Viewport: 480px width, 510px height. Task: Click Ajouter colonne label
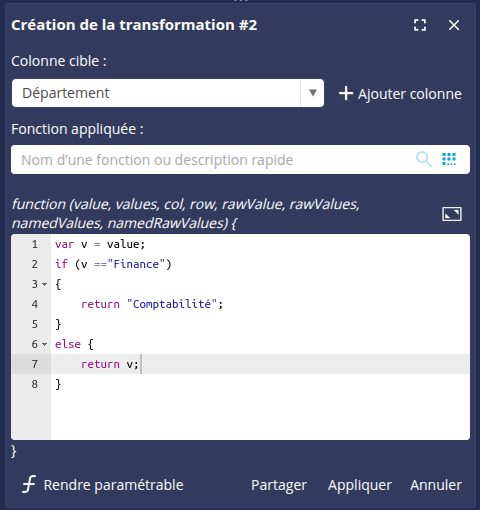(410, 94)
